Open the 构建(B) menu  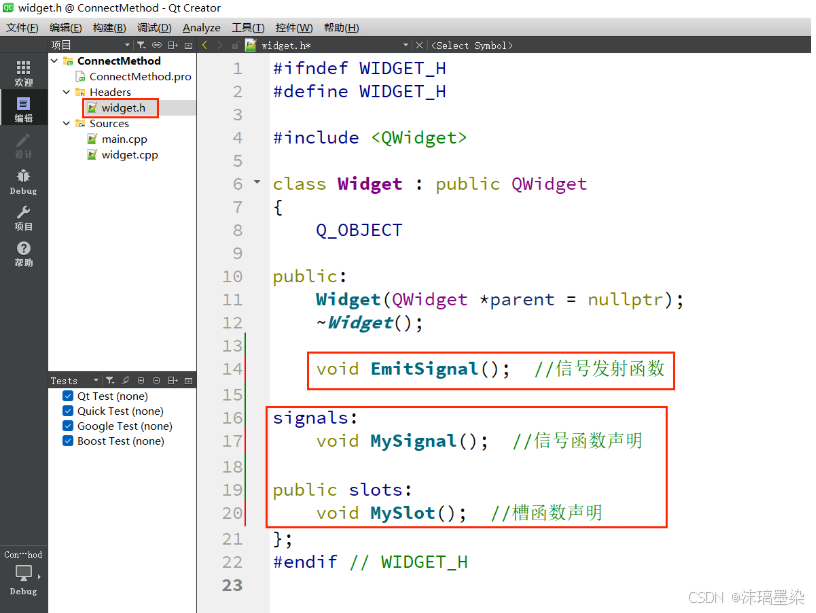[x=109, y=28]
